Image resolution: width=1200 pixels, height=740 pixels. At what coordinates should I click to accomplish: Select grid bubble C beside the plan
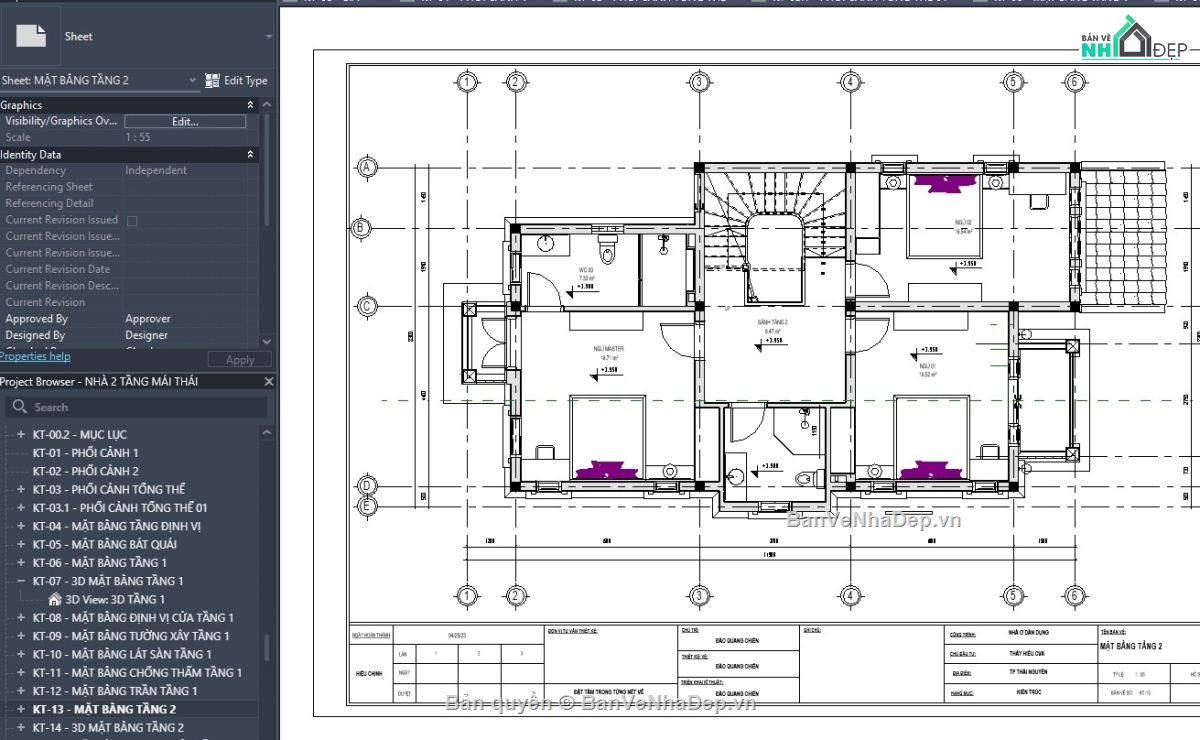point(367,306)
